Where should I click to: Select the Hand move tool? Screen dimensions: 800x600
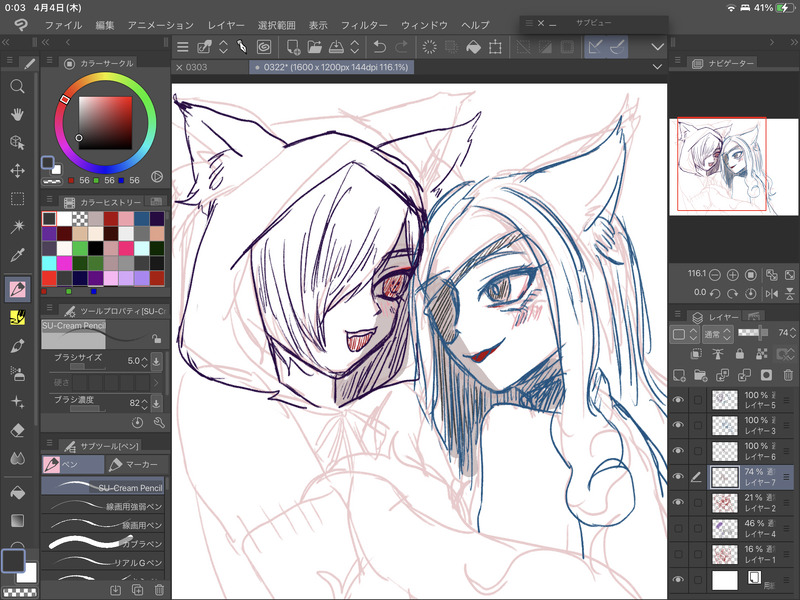tap(17, 114)
